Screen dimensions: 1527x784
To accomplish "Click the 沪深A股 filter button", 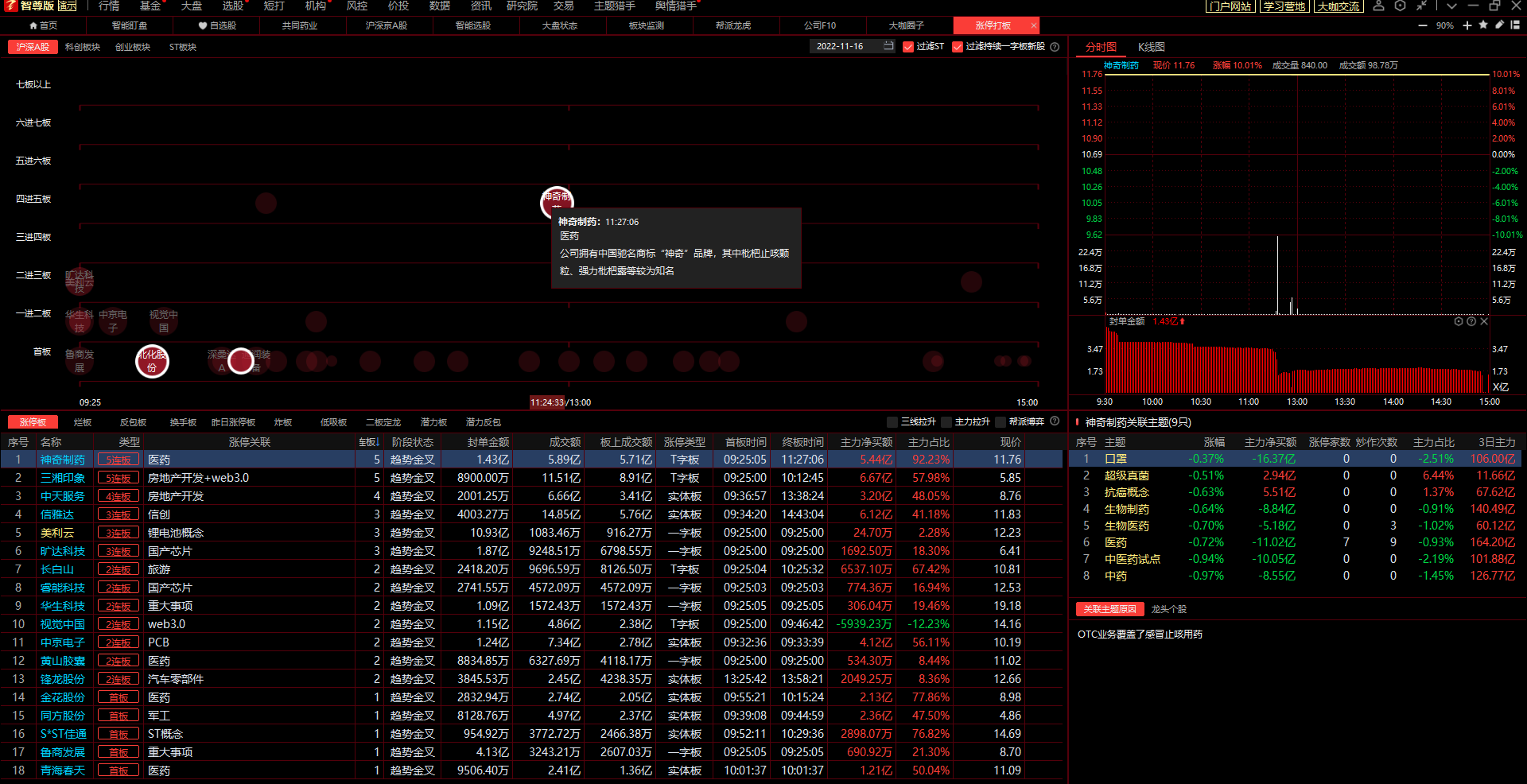I will tap(33, 47).
